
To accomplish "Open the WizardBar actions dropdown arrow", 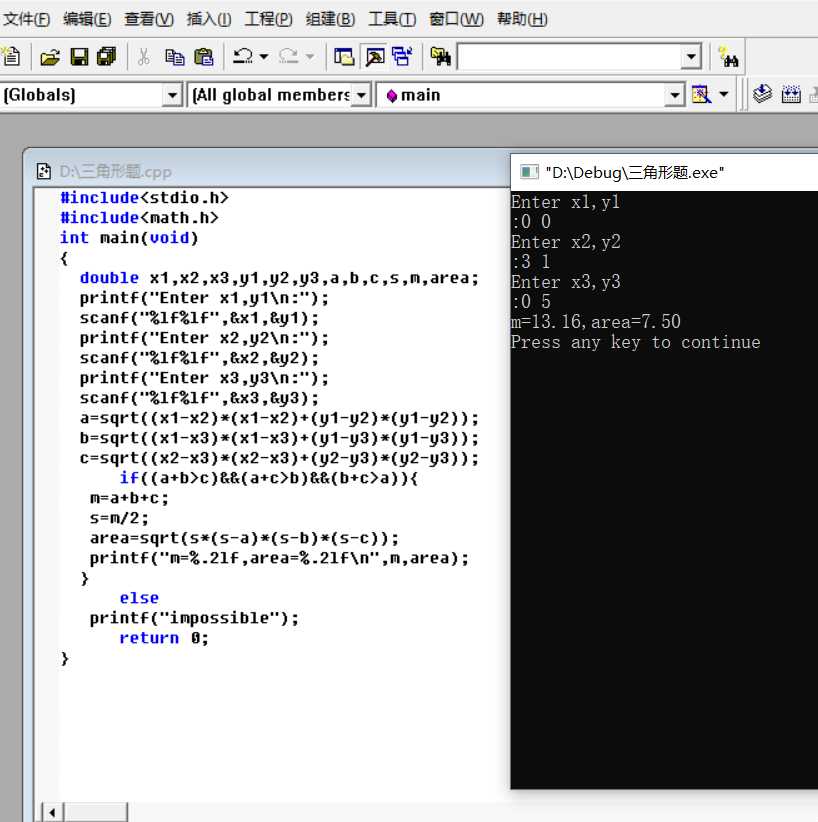I will pos(724,95).
